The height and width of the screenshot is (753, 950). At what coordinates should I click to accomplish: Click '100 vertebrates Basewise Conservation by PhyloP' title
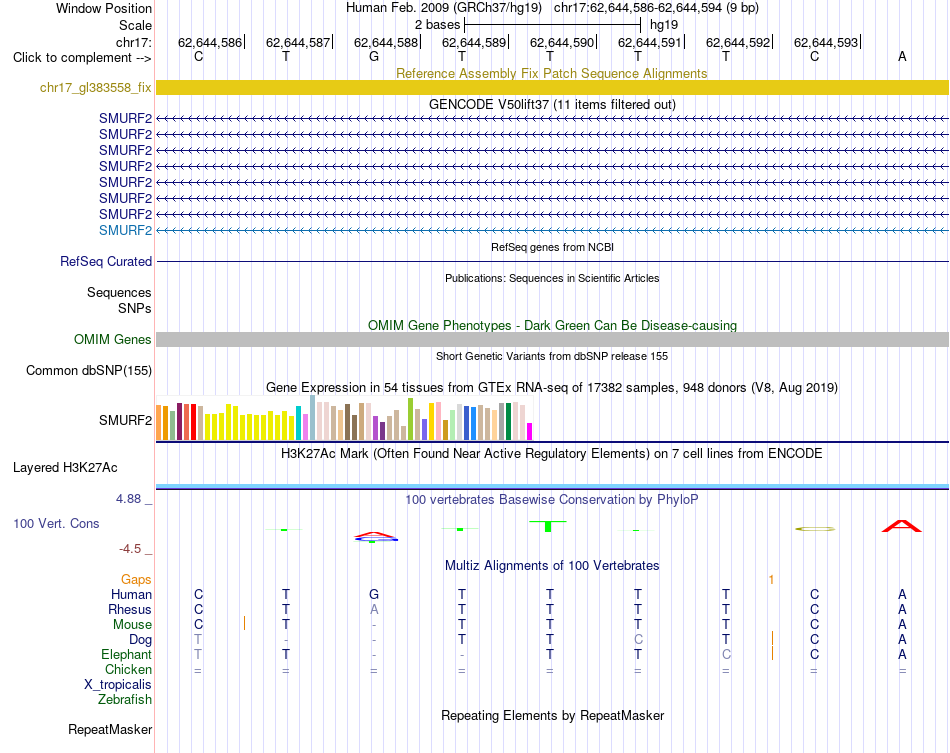click(x=551, y=500)
